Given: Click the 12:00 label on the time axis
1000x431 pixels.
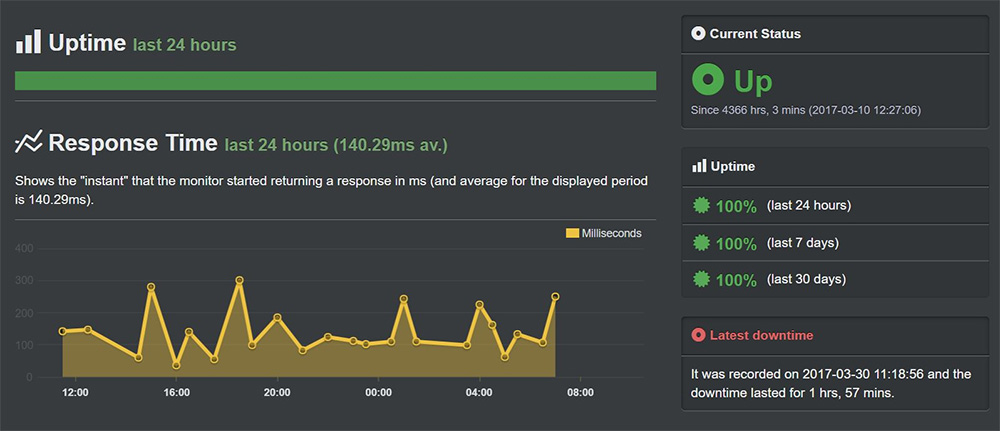Looking at the screenshot, I should (76, 393).
